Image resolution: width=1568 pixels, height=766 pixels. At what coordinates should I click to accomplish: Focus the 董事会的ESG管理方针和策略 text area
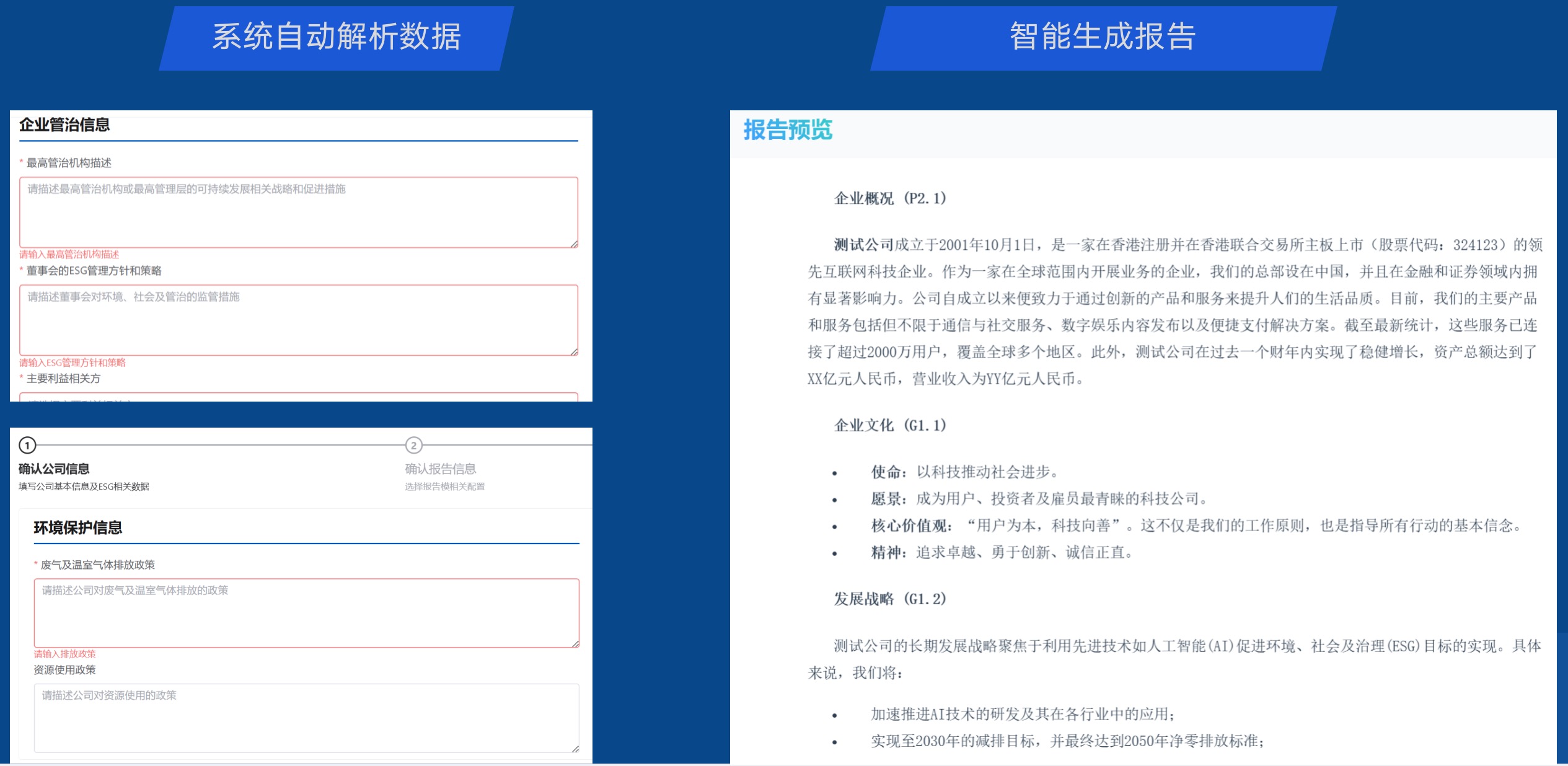pyautogui.click(x=298, y=320)
